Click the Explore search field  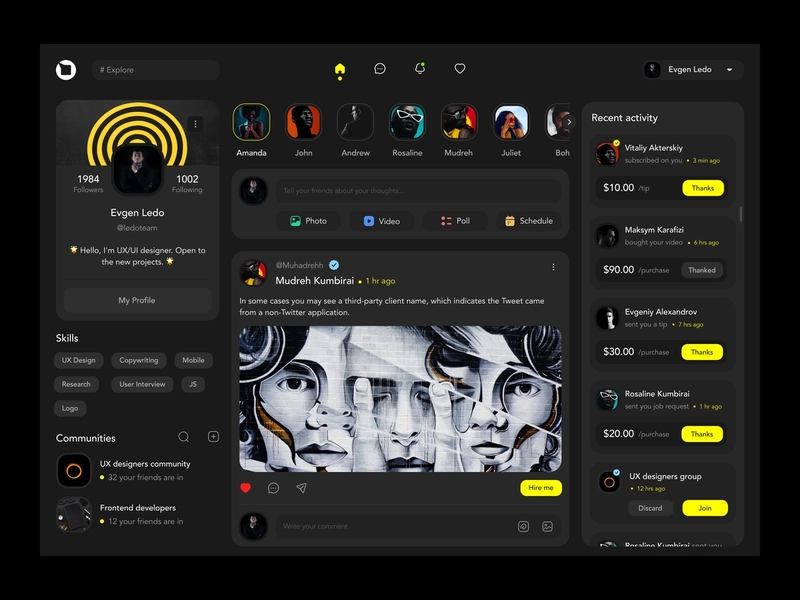click(x=155, y=70)
